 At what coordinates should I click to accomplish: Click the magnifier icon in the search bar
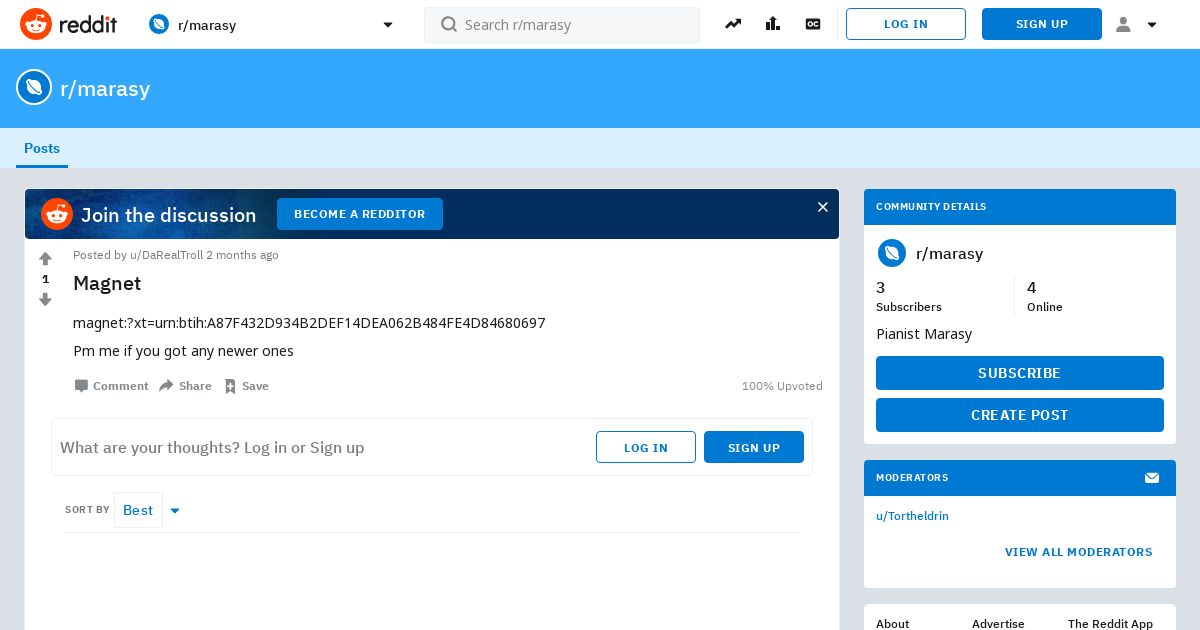coord(449,24)
